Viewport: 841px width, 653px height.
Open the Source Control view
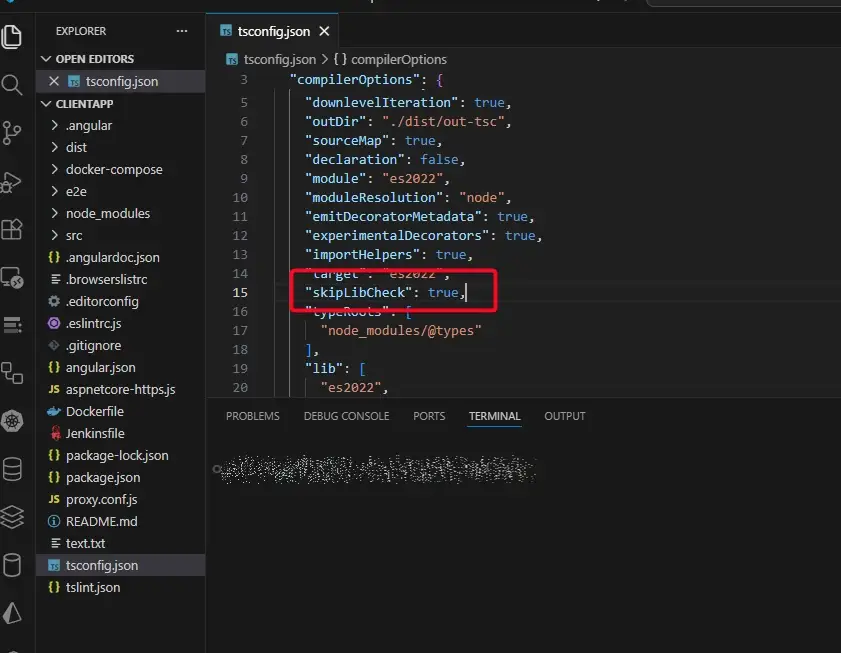[x=12, y=133]
